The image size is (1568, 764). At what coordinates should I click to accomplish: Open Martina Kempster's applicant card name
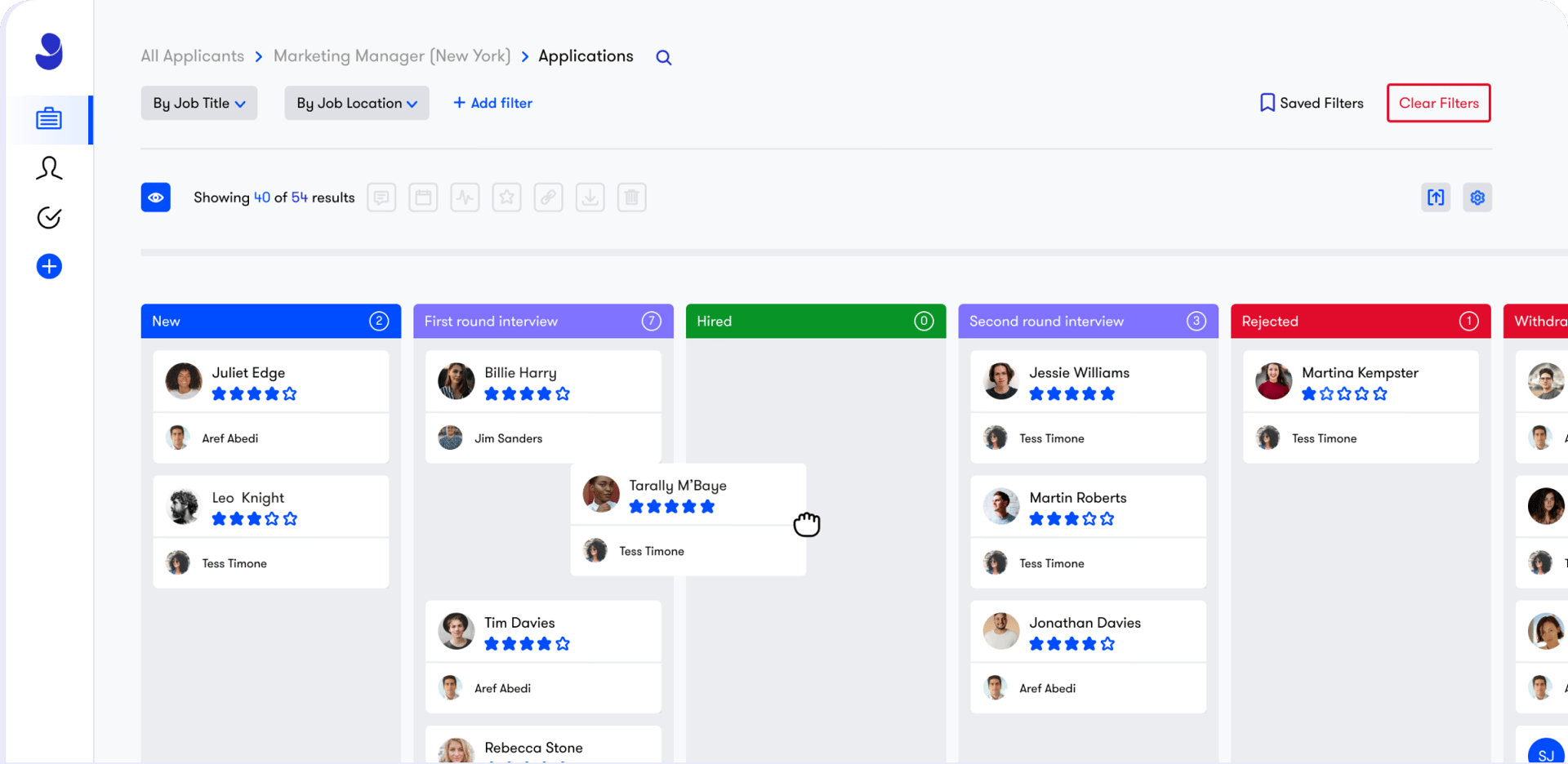pos(1361,373)
